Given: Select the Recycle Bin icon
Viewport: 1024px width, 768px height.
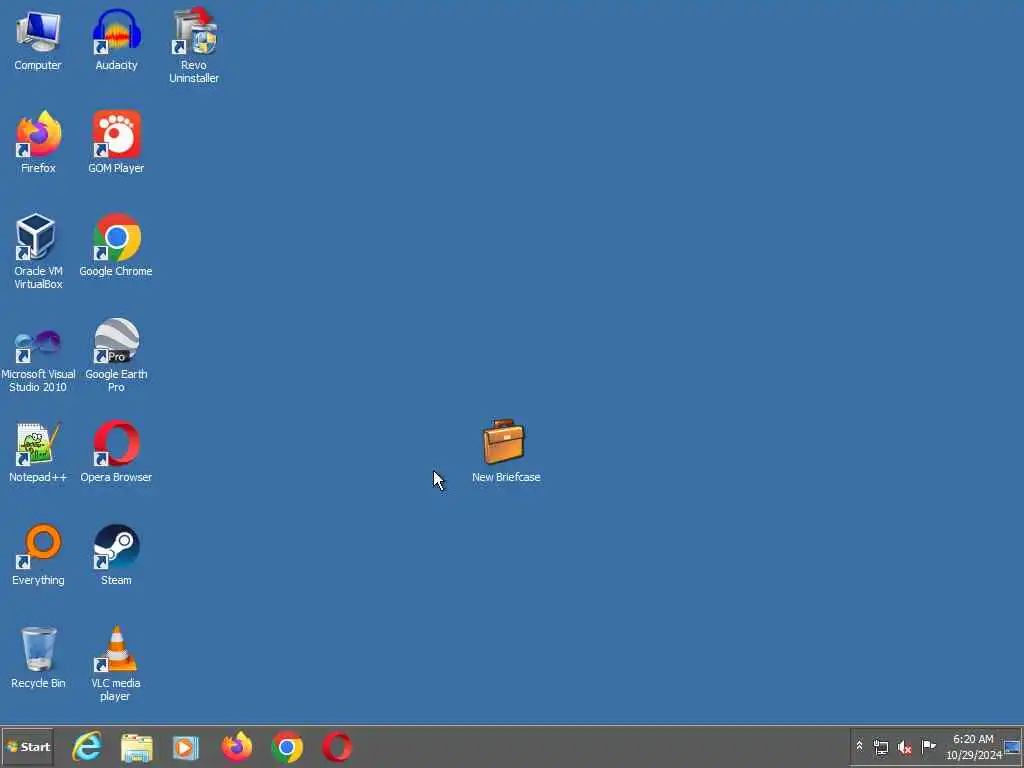Looking at the screenshot, I should tap(38, 658).
